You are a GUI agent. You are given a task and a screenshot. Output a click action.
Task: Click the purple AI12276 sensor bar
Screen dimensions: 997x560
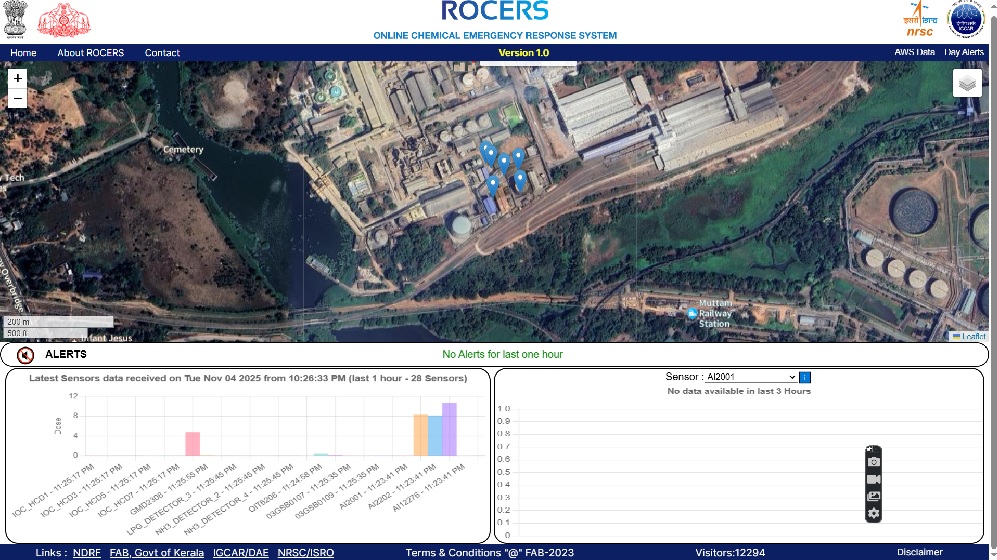(449, 429)
